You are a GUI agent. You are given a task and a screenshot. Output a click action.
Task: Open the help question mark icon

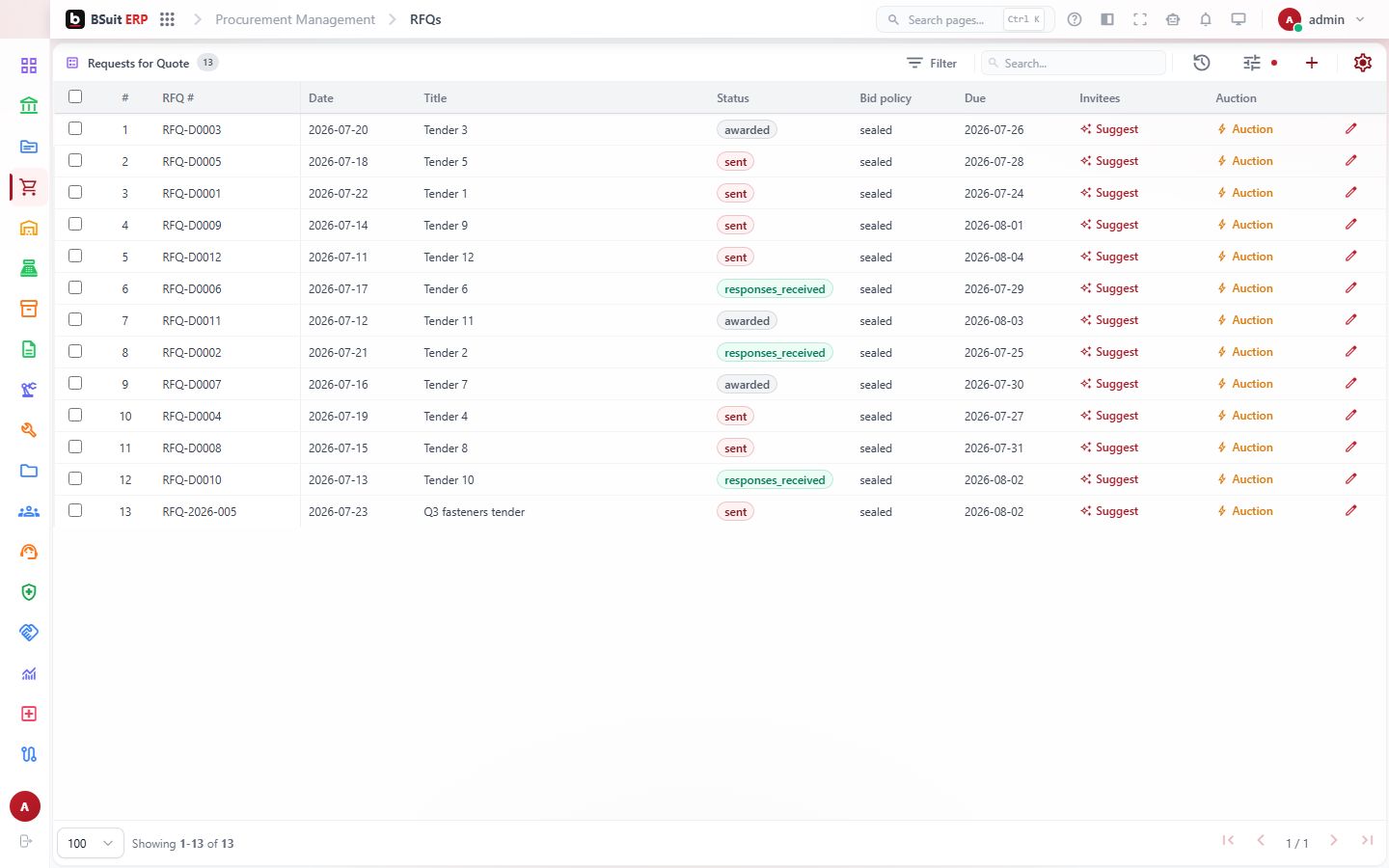coord(1075,19)
